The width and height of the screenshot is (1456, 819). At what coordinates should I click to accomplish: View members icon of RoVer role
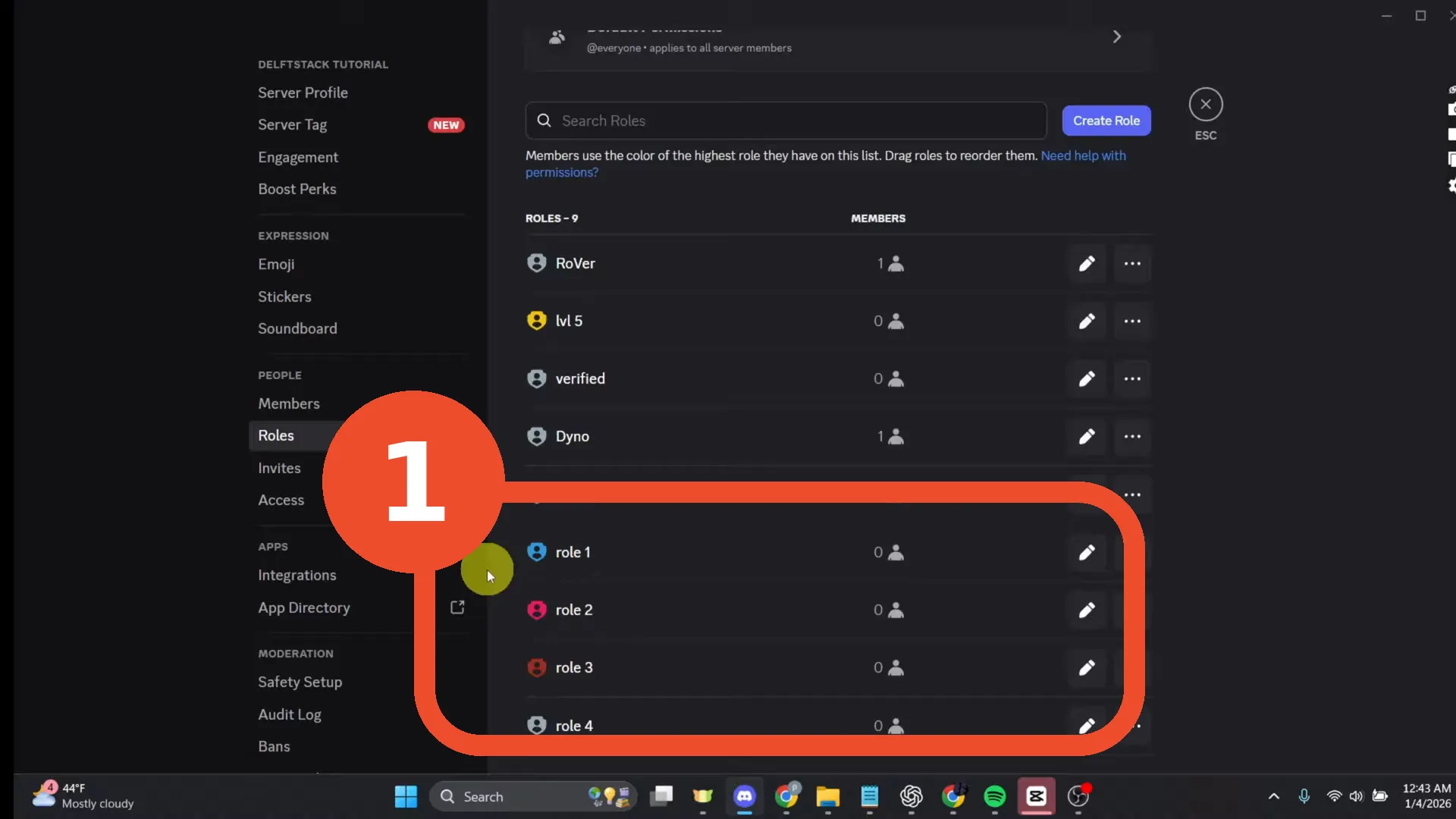point(896,264)
